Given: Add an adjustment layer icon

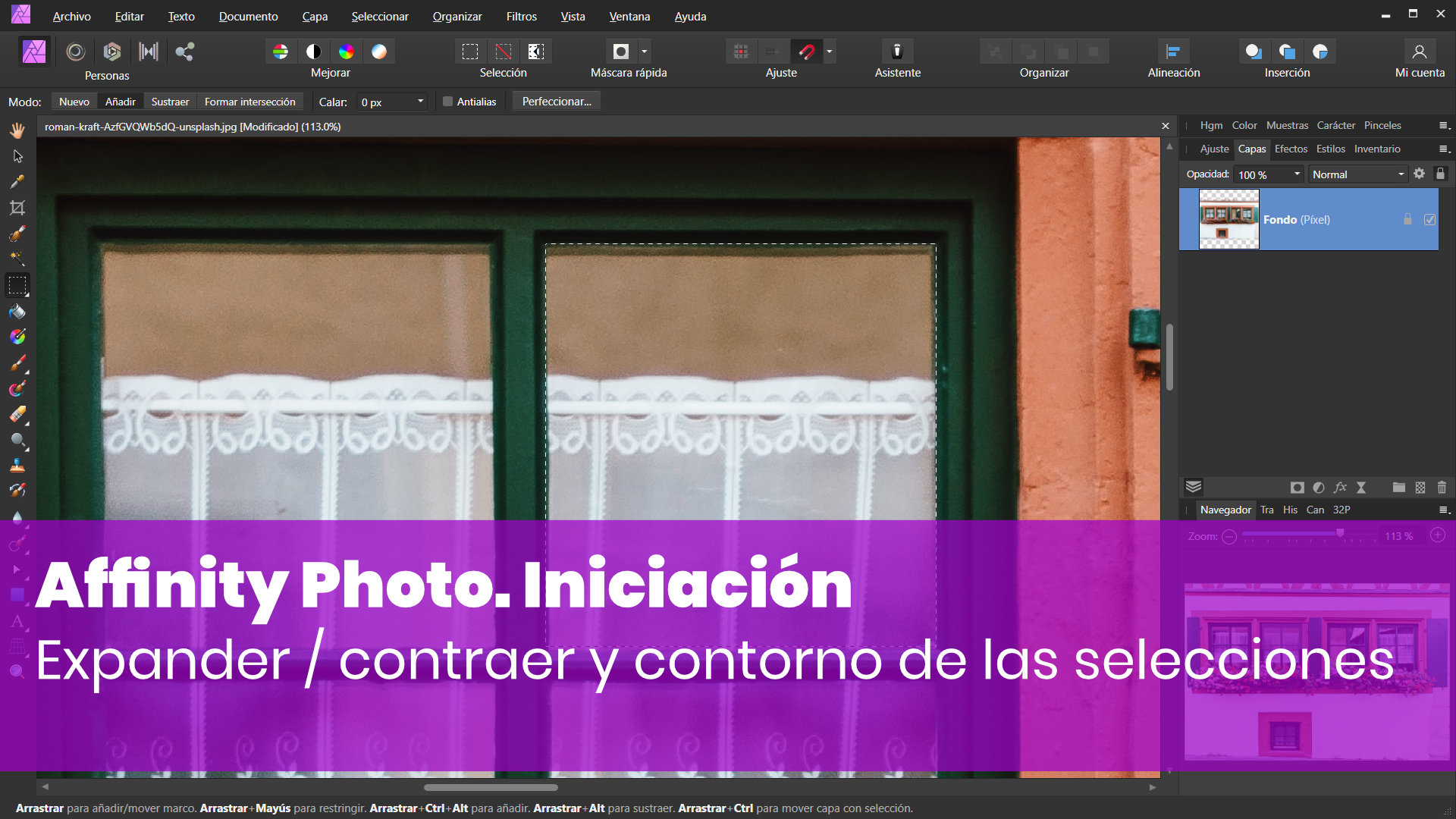Looking at the screenshot, I should [1319, 488].
